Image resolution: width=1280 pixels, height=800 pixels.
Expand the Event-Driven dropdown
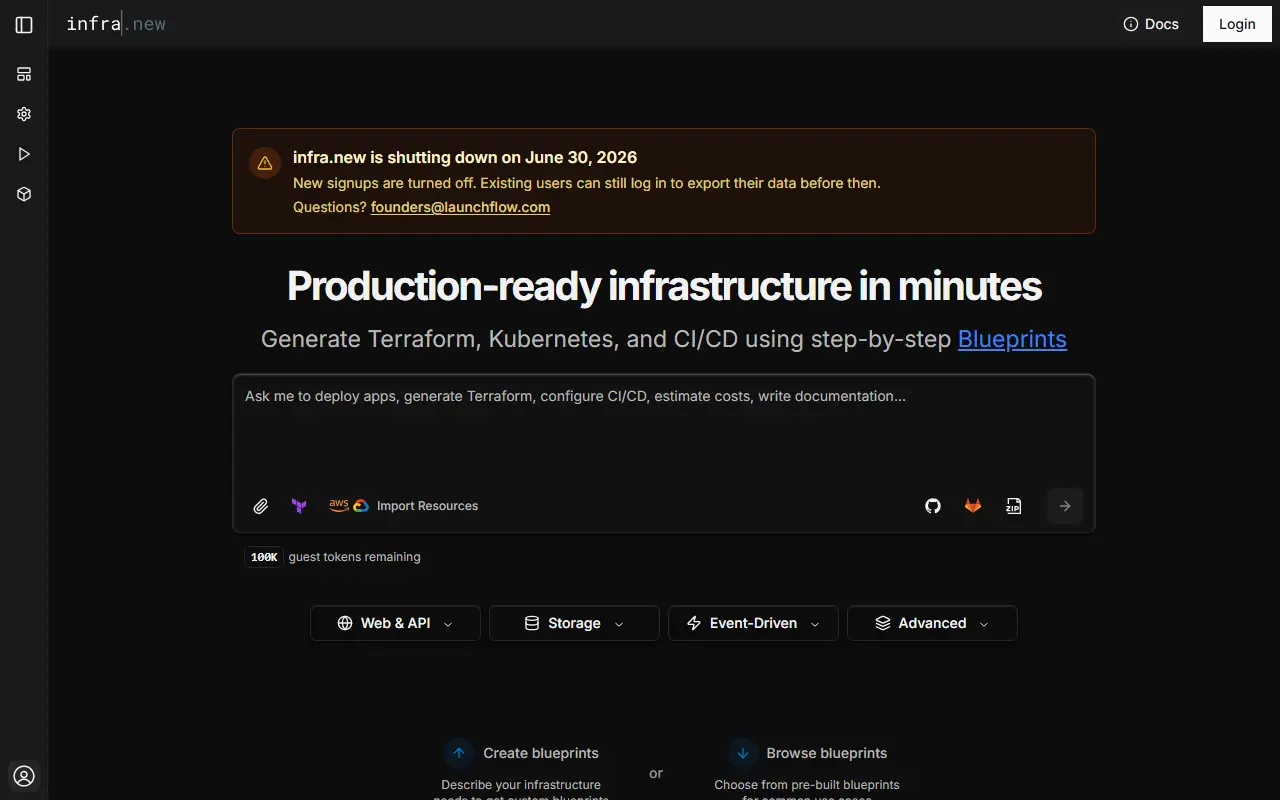(753, 623)
